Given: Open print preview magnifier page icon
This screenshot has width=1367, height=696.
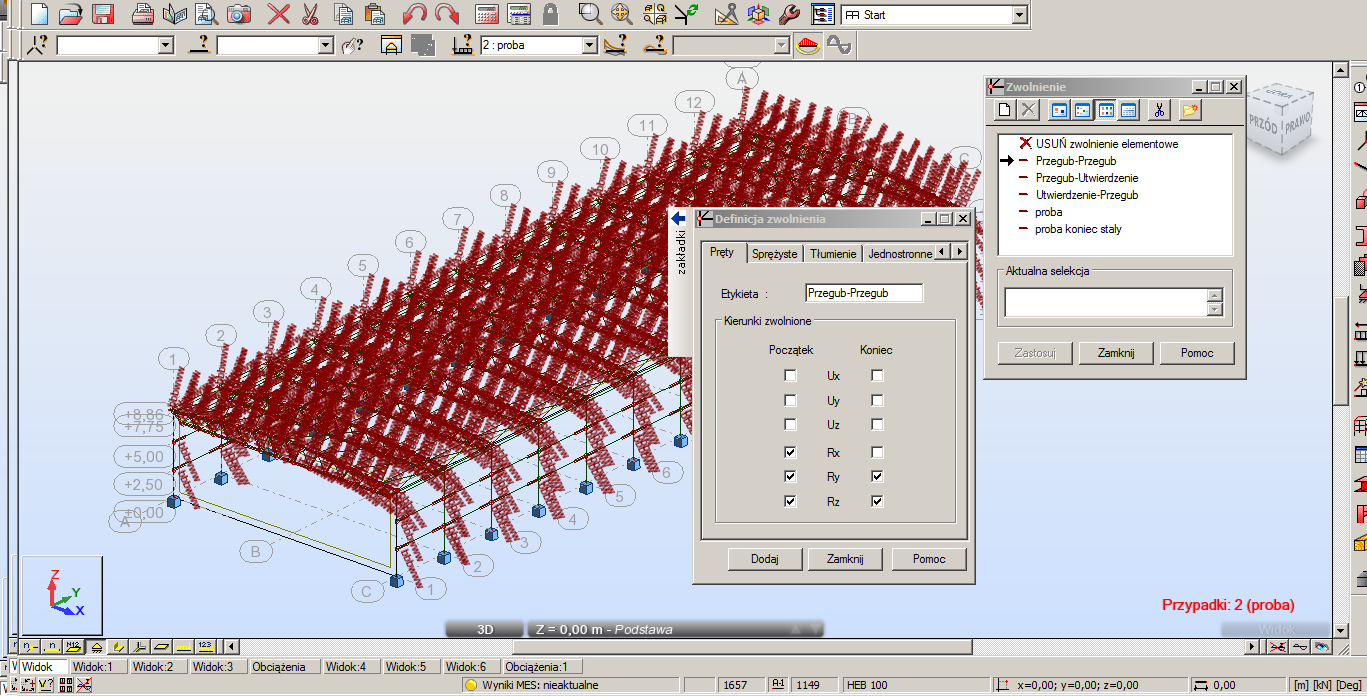Looking at the screenshot, I should coord(206,14).
